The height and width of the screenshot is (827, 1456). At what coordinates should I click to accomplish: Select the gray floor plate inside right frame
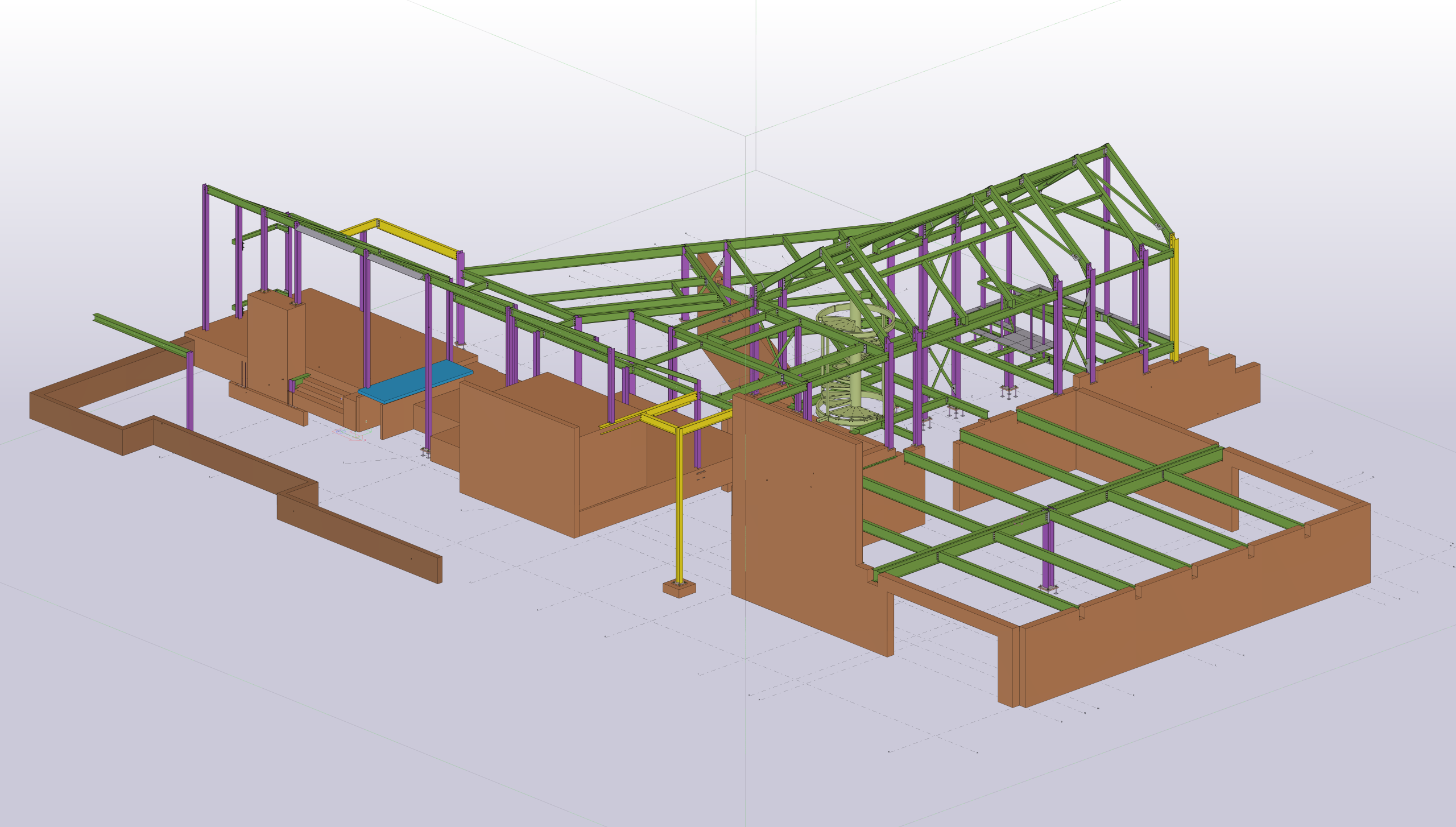[1018, 341]
